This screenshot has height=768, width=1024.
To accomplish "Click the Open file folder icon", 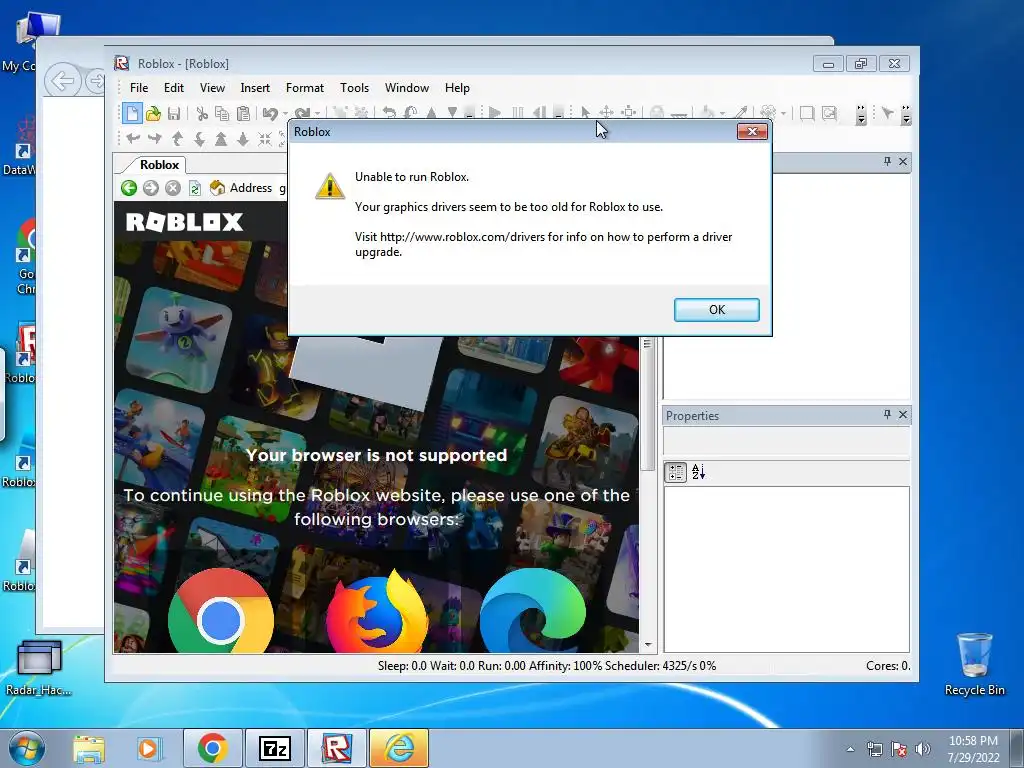I will (x=153, y=113).
